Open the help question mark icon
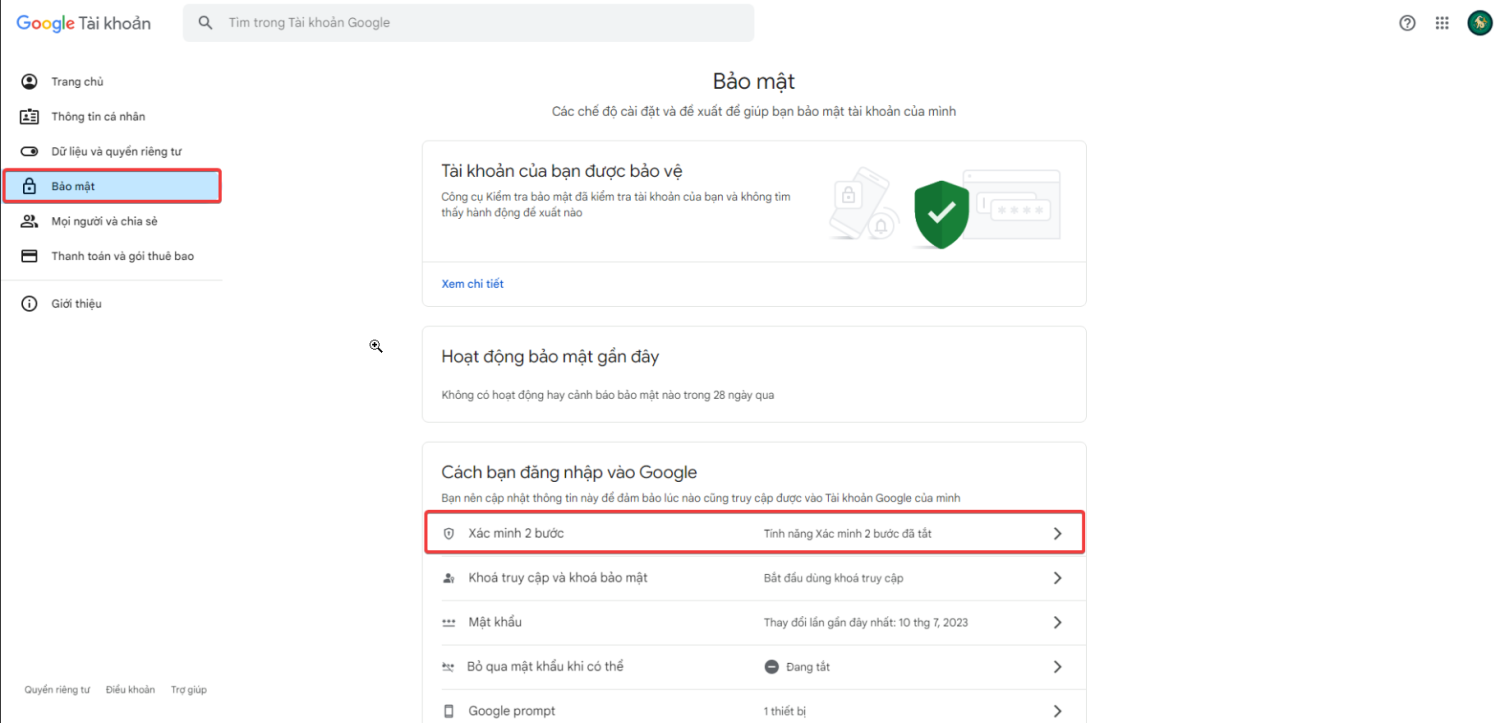The image size is (1500, 723). click(x=1407, y=23)
